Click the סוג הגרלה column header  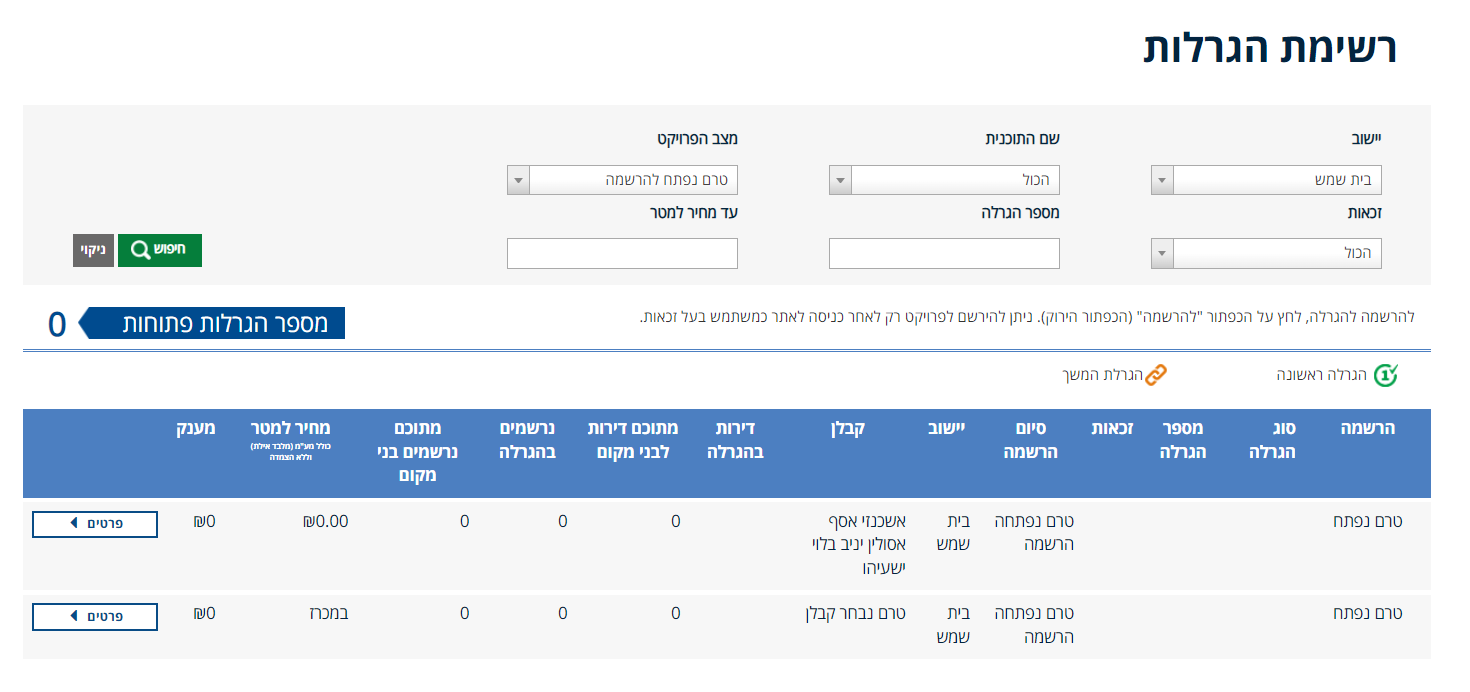[1272, 440]
